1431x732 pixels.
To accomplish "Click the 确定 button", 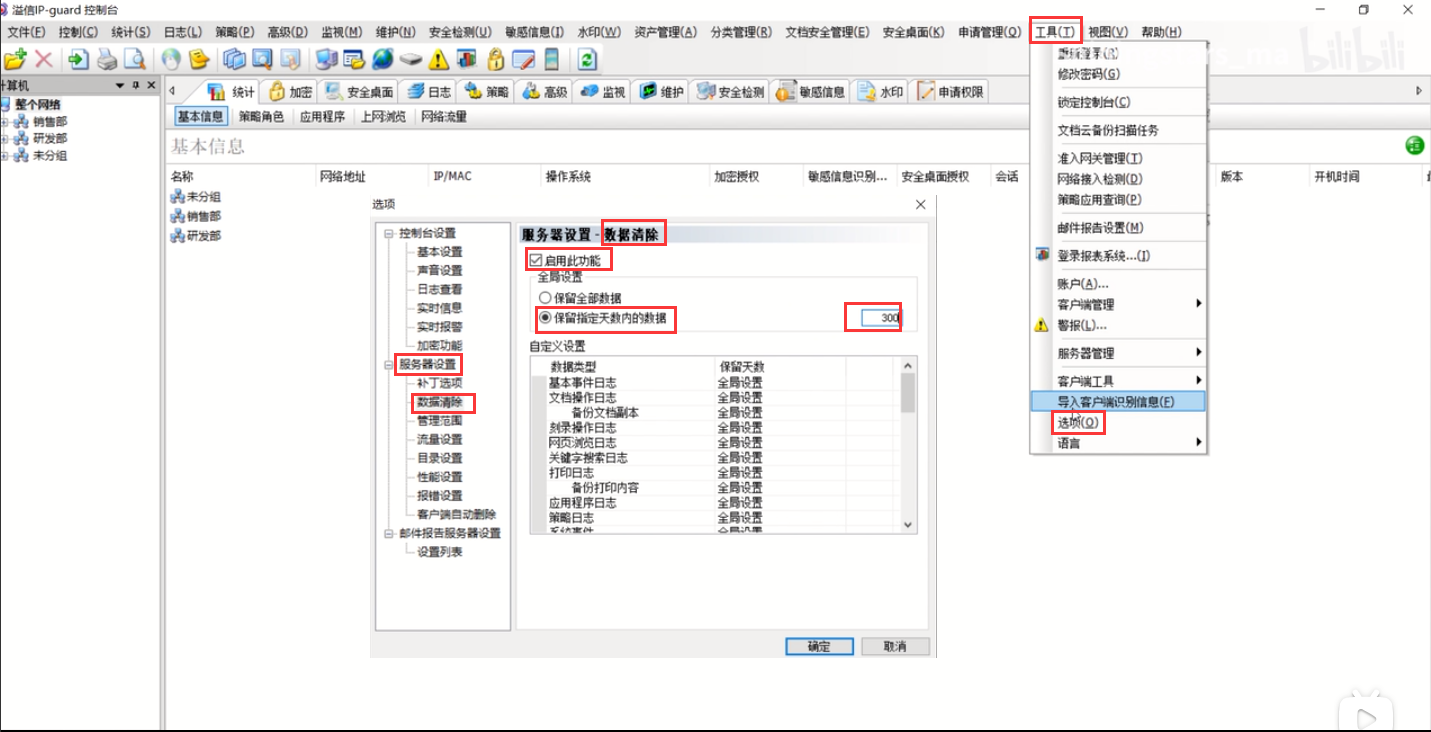I will click(x=819, y=646).
